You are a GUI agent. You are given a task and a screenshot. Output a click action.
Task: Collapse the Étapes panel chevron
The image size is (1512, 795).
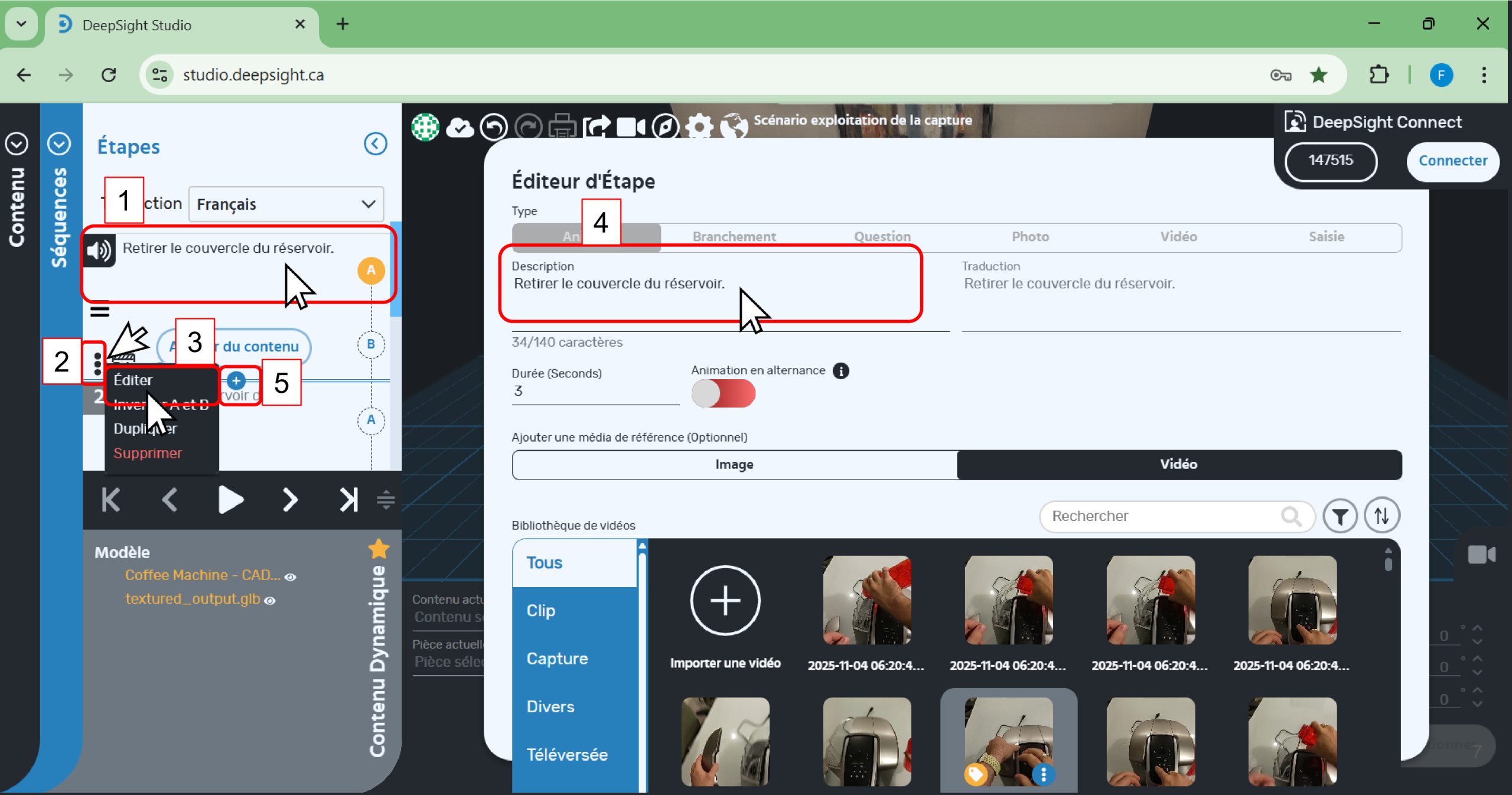(x=375, y=144)
